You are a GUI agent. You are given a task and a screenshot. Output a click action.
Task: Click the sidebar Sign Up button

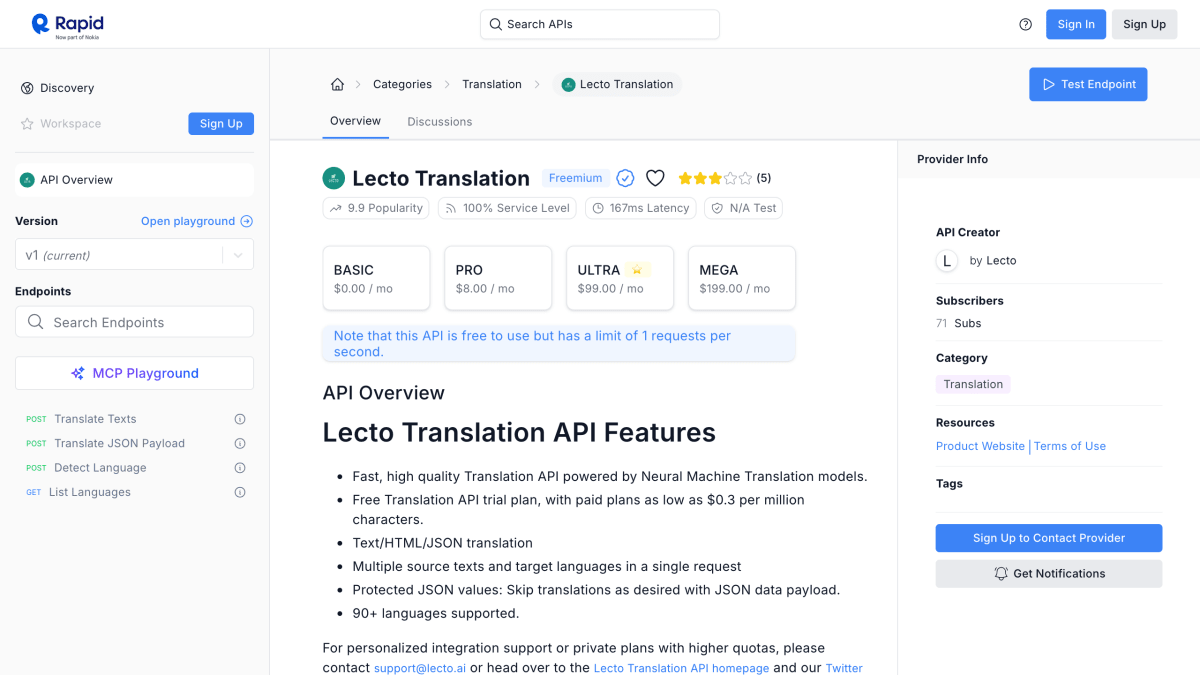(221, 124)
